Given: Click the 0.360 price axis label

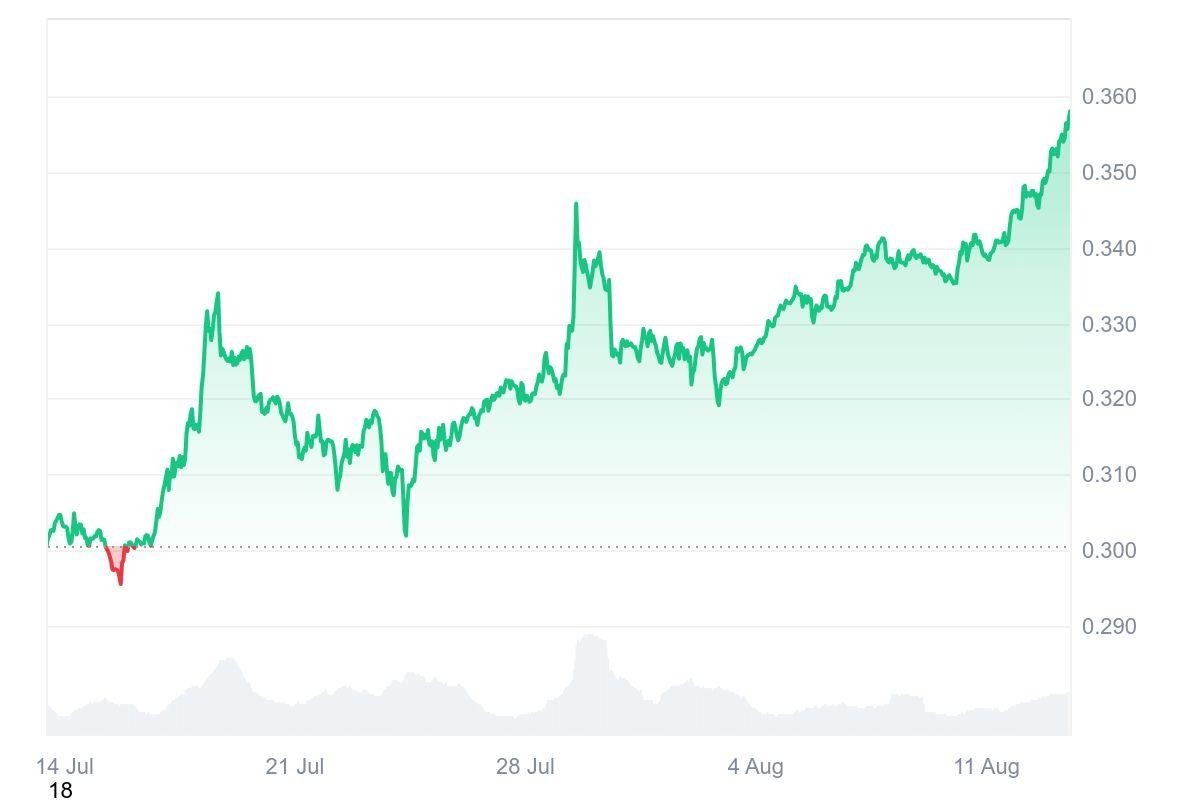Looking at the screenshot, I should click(x=1109, y=97).
